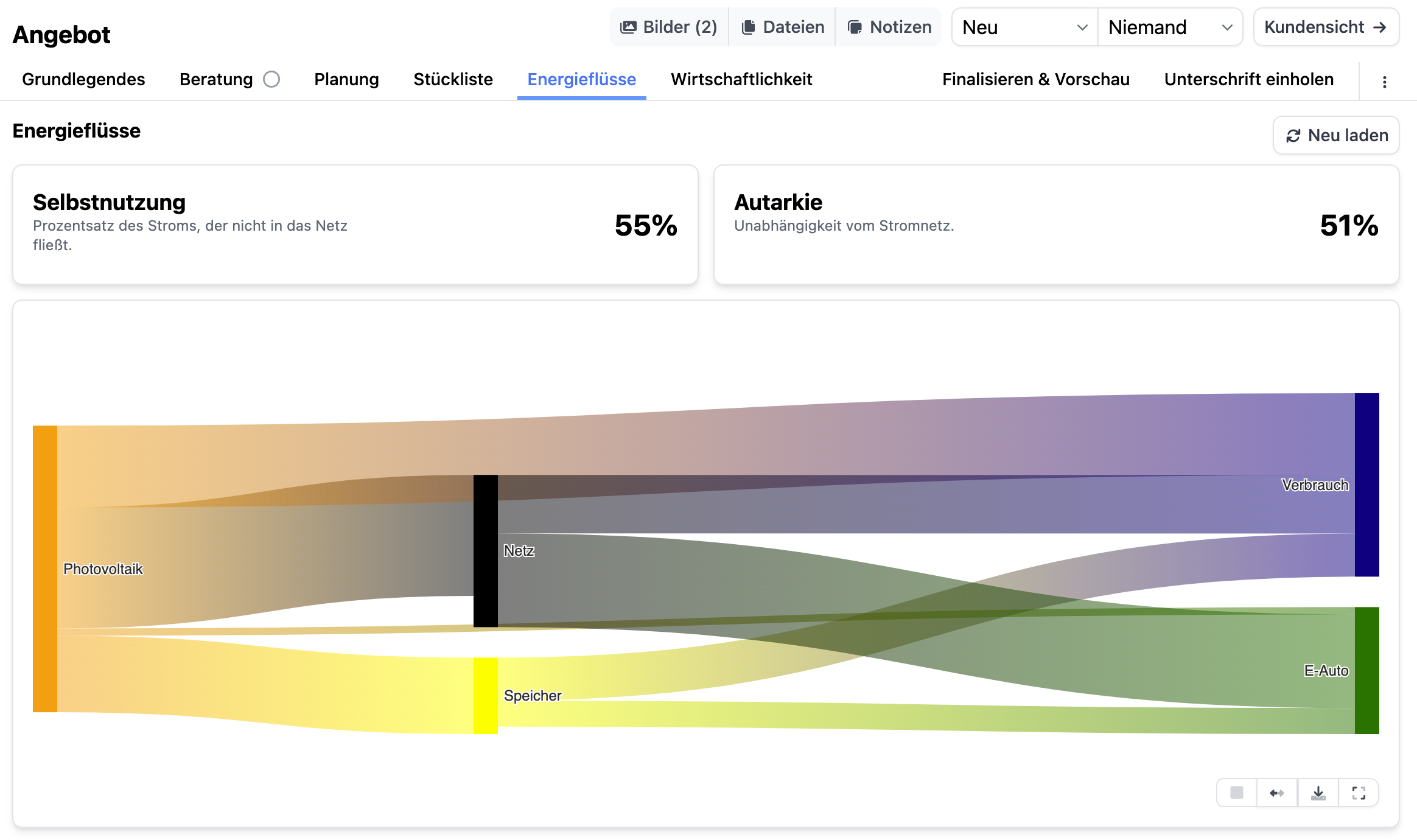Switch to the Wirtschaftlichkeit tab
Screen dimensions: 1417x840
[x=741, y=79]
